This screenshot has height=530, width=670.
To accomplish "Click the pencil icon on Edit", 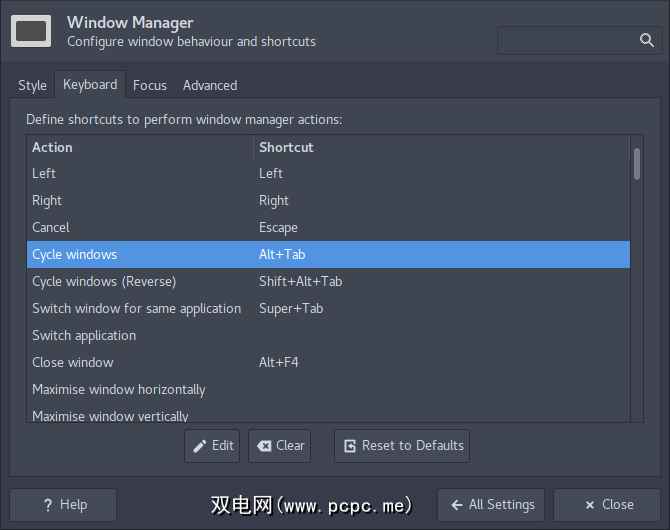I will [x=200, y=446].
